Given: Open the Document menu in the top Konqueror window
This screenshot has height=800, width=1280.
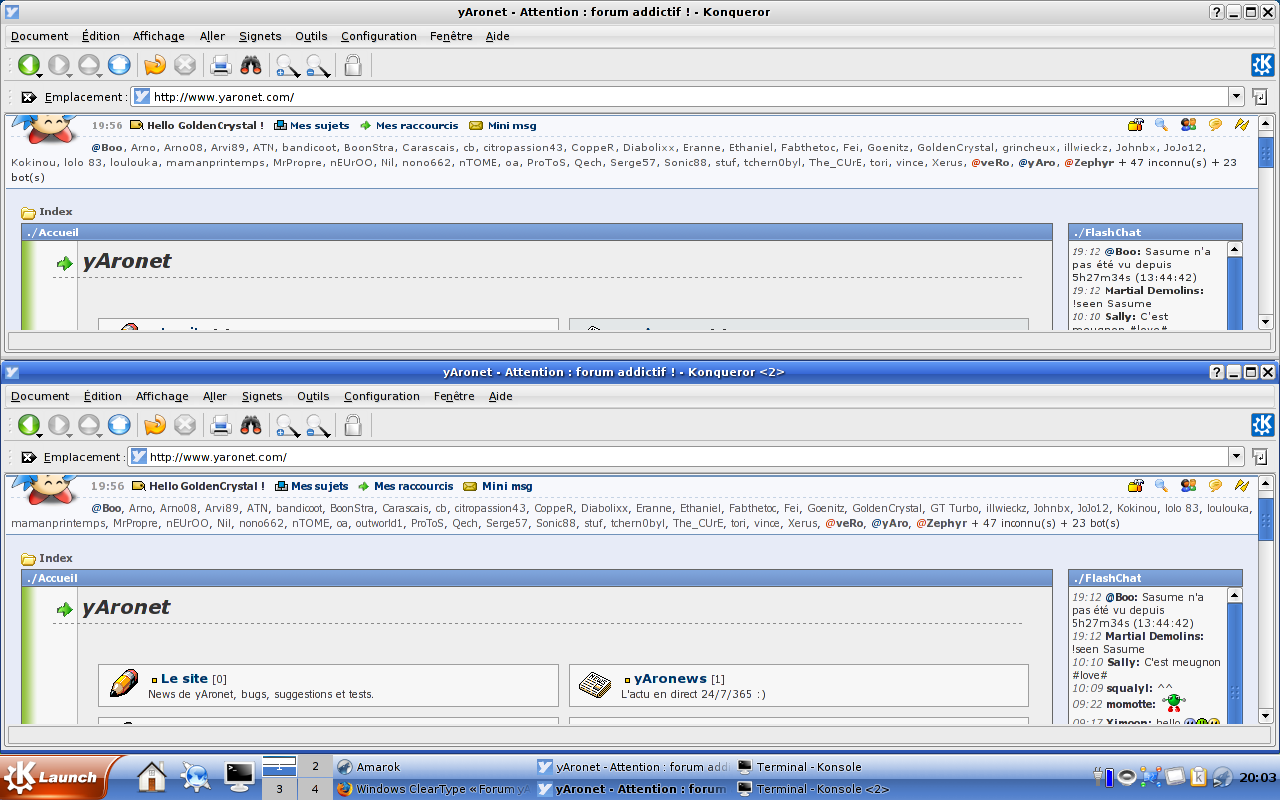Looking at the screenshot, I should (40, 36).
